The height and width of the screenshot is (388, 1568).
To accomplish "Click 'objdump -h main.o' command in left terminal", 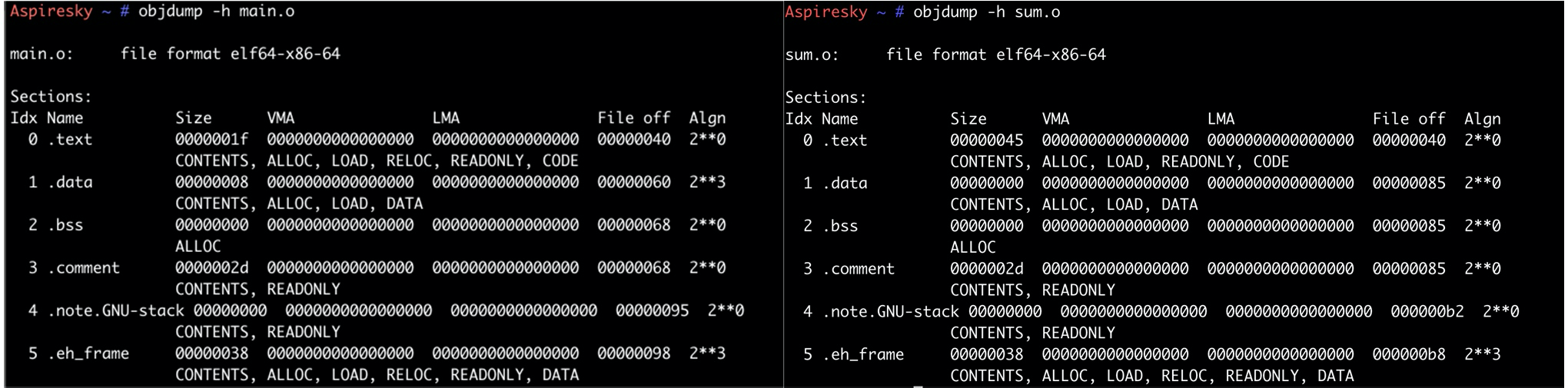I will click(x=216, y=12).
